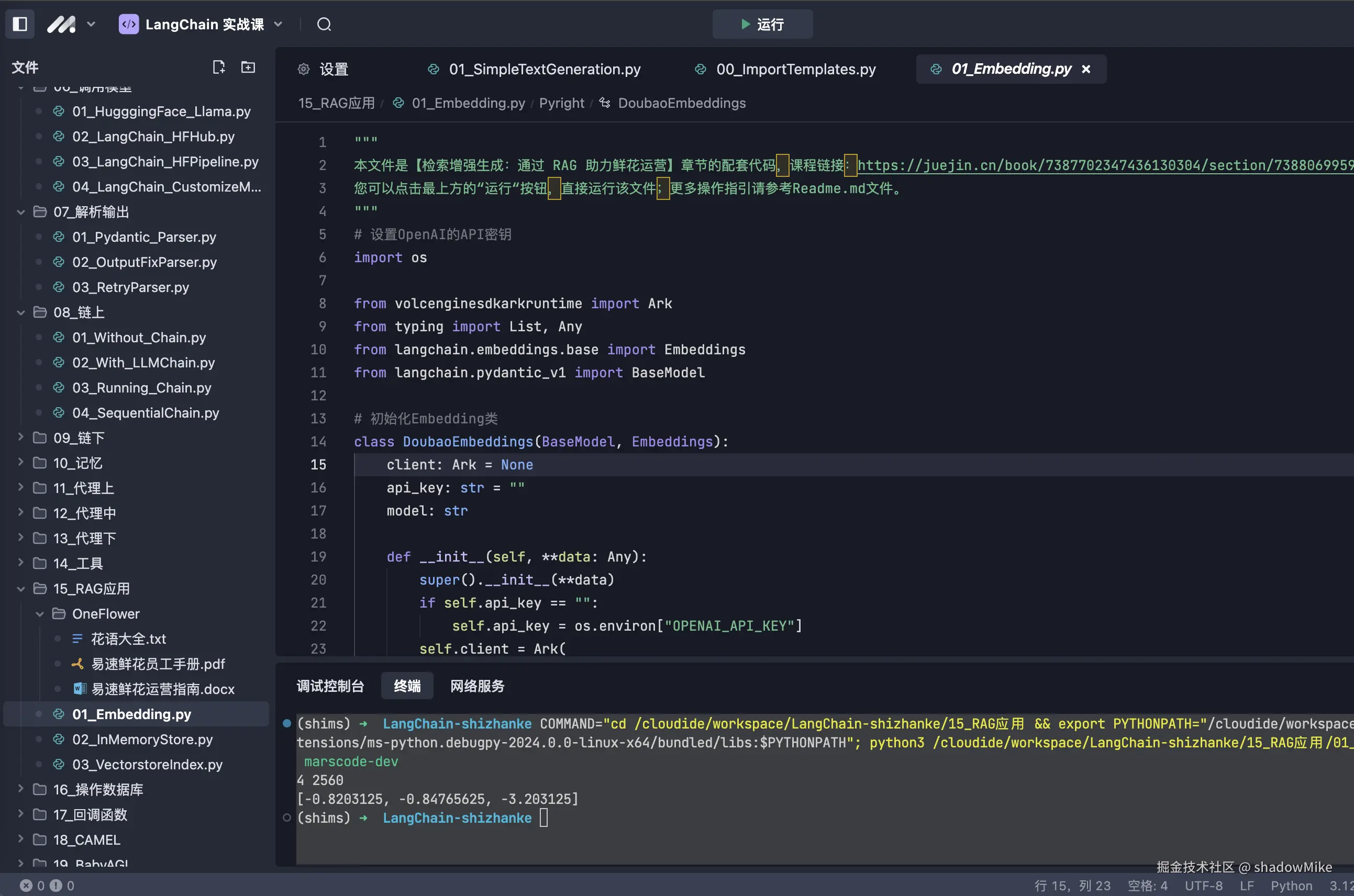The height and width of the screenshot is (896, 1354).
Task: Toggle the left sidebar panel icon
Action: 20,24
